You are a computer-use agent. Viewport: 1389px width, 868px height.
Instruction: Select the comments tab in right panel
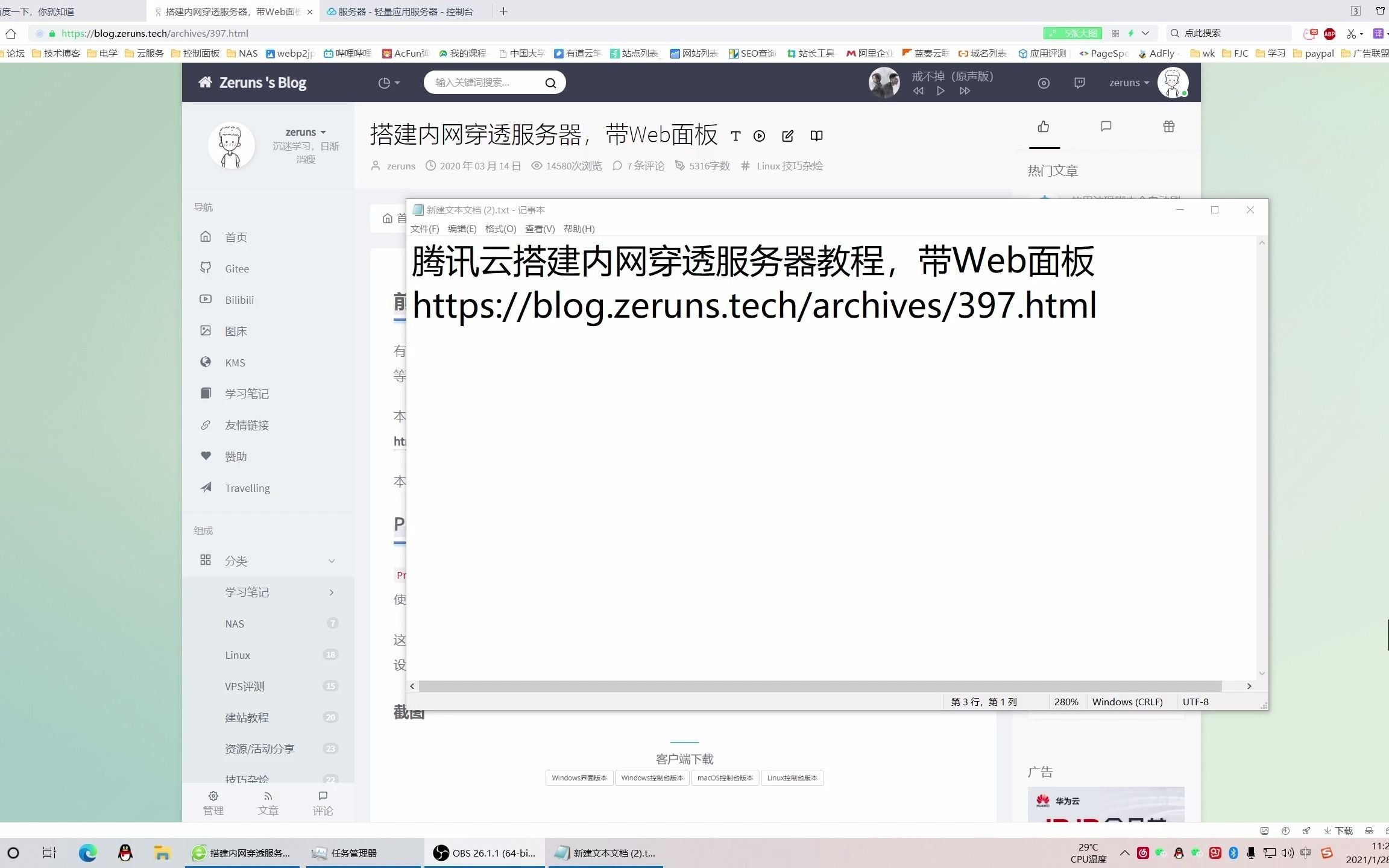(1106, 126)
